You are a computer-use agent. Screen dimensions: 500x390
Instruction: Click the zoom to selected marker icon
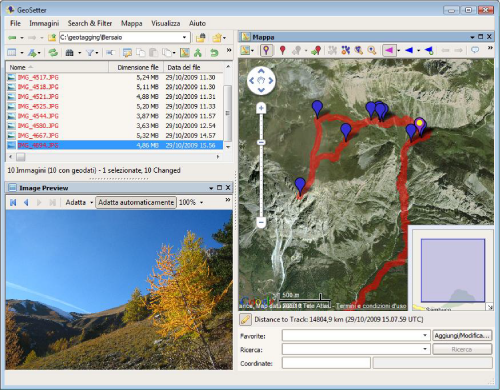[359, 50]
